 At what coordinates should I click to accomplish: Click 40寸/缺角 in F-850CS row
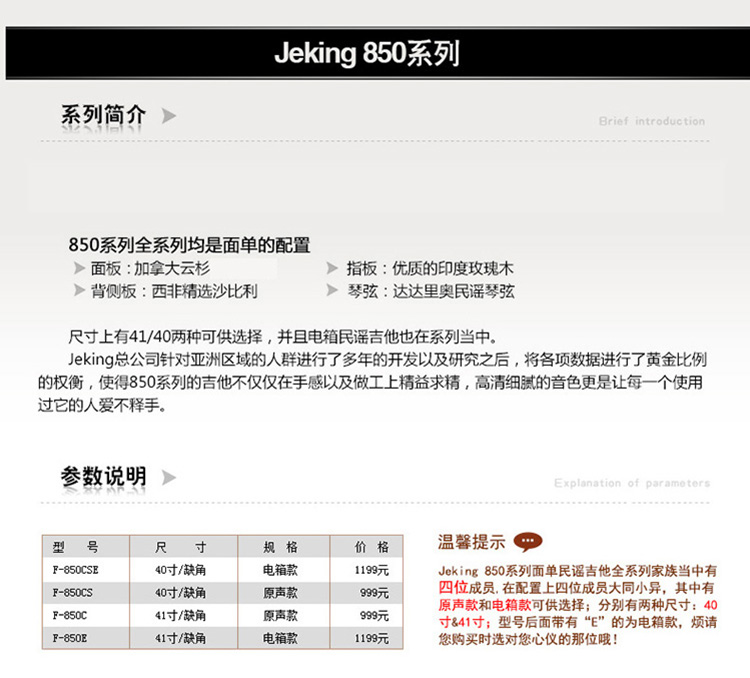(x=180, y=593)
